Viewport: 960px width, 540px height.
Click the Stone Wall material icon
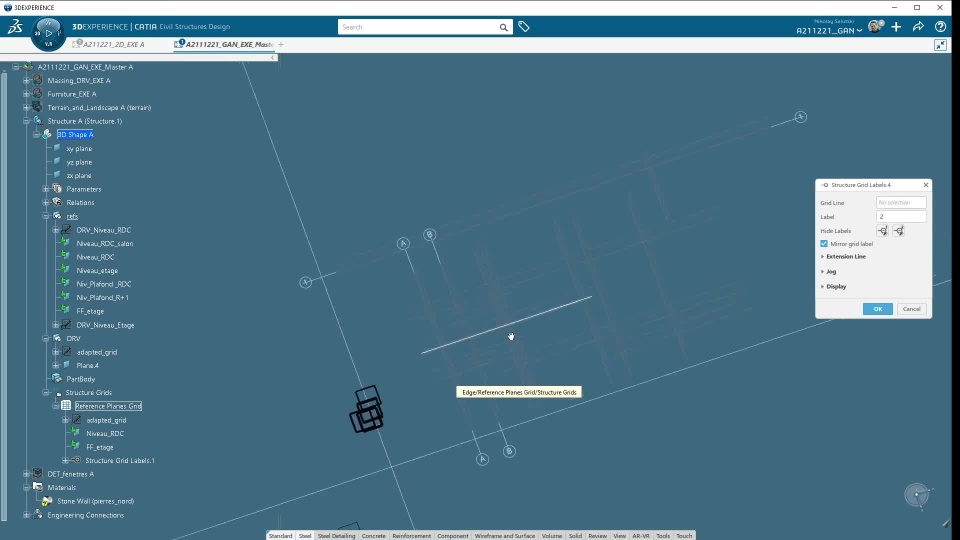coord(47,501)
